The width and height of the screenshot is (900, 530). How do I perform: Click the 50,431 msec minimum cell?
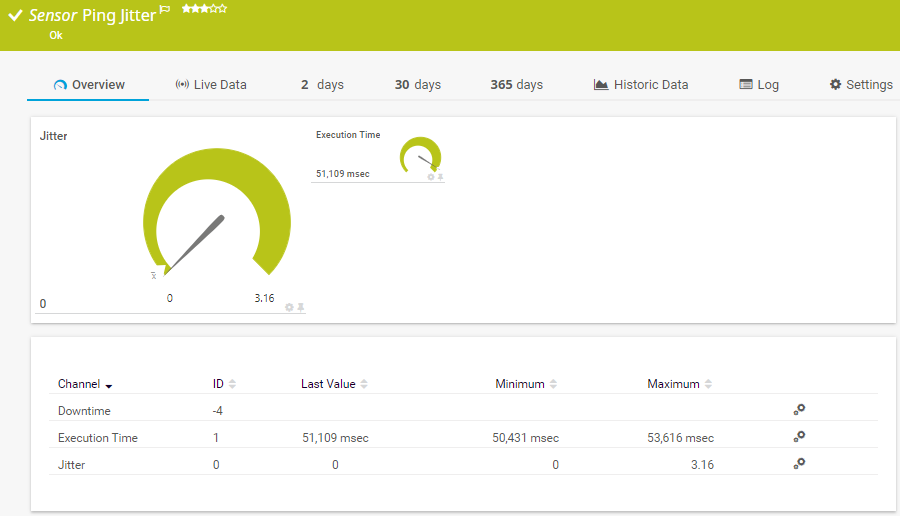(x=525, y=438)
